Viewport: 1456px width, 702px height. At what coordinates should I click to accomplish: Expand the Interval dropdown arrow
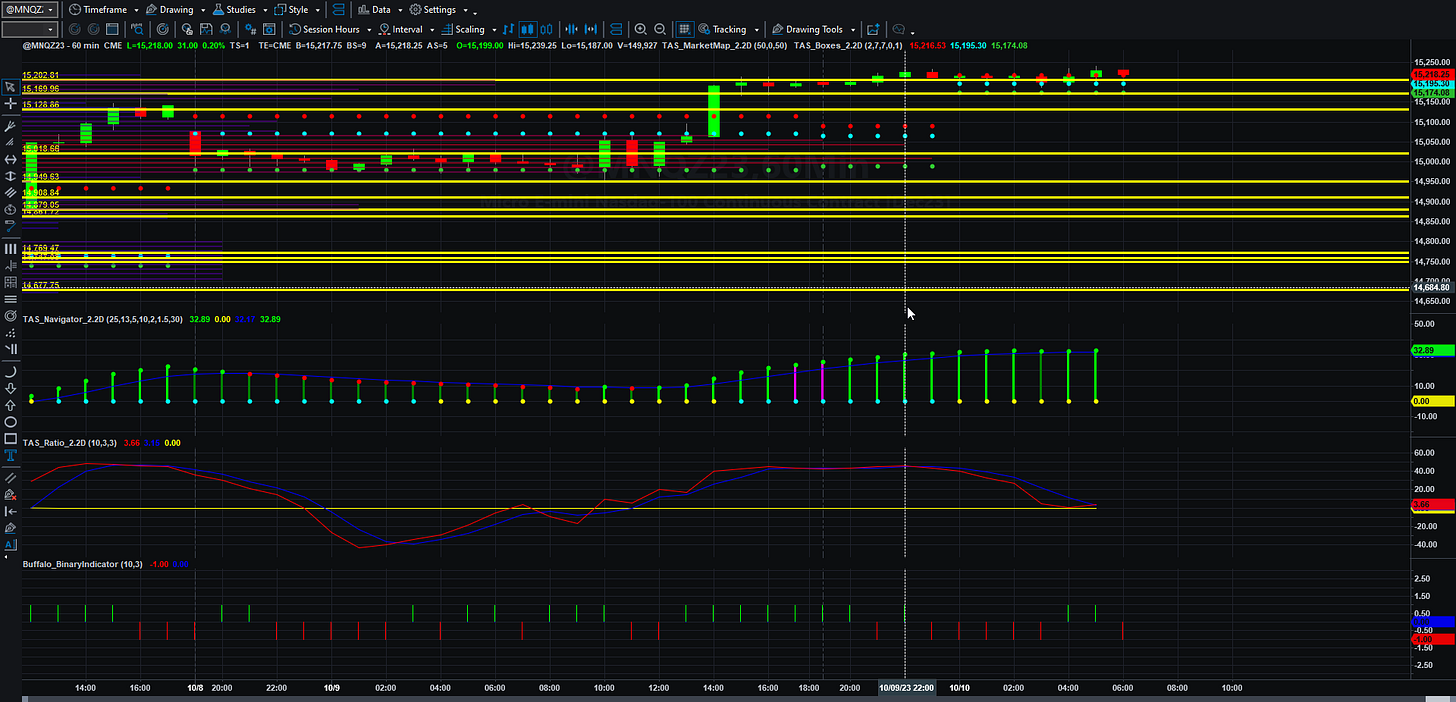point(432,30)
